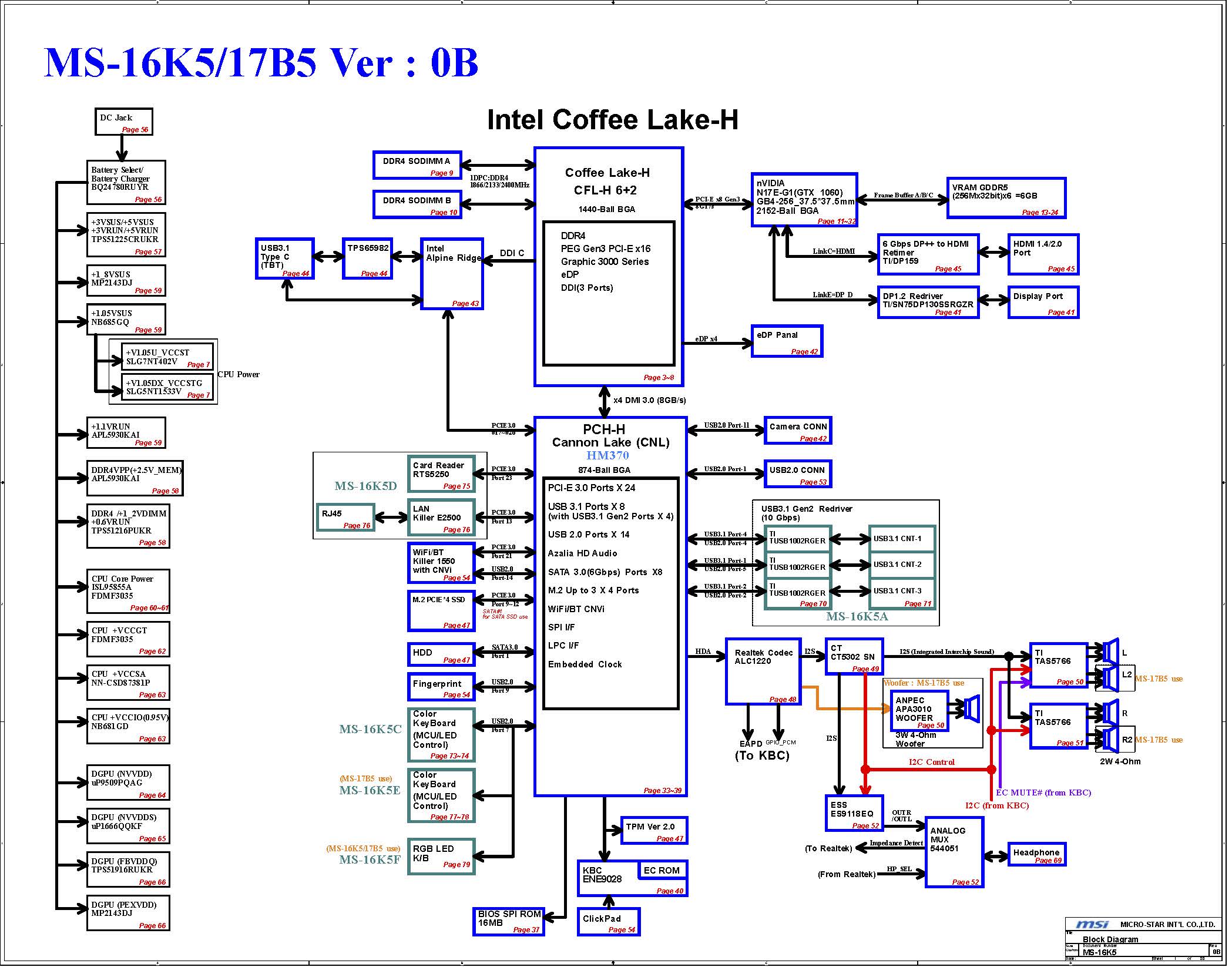This screenshot has height=967, width=1232.
Task: Click the R2 speaker symbol
Action: [1110, 740]
